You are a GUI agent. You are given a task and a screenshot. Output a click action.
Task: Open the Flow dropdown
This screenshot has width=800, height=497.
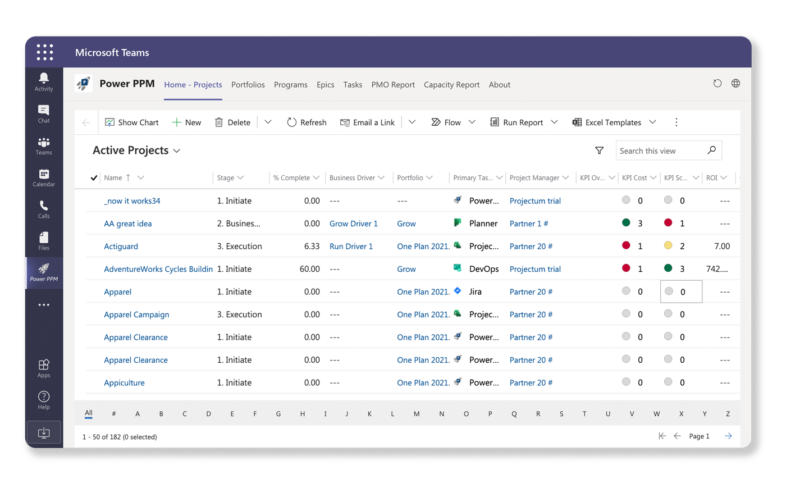[472, 122]
